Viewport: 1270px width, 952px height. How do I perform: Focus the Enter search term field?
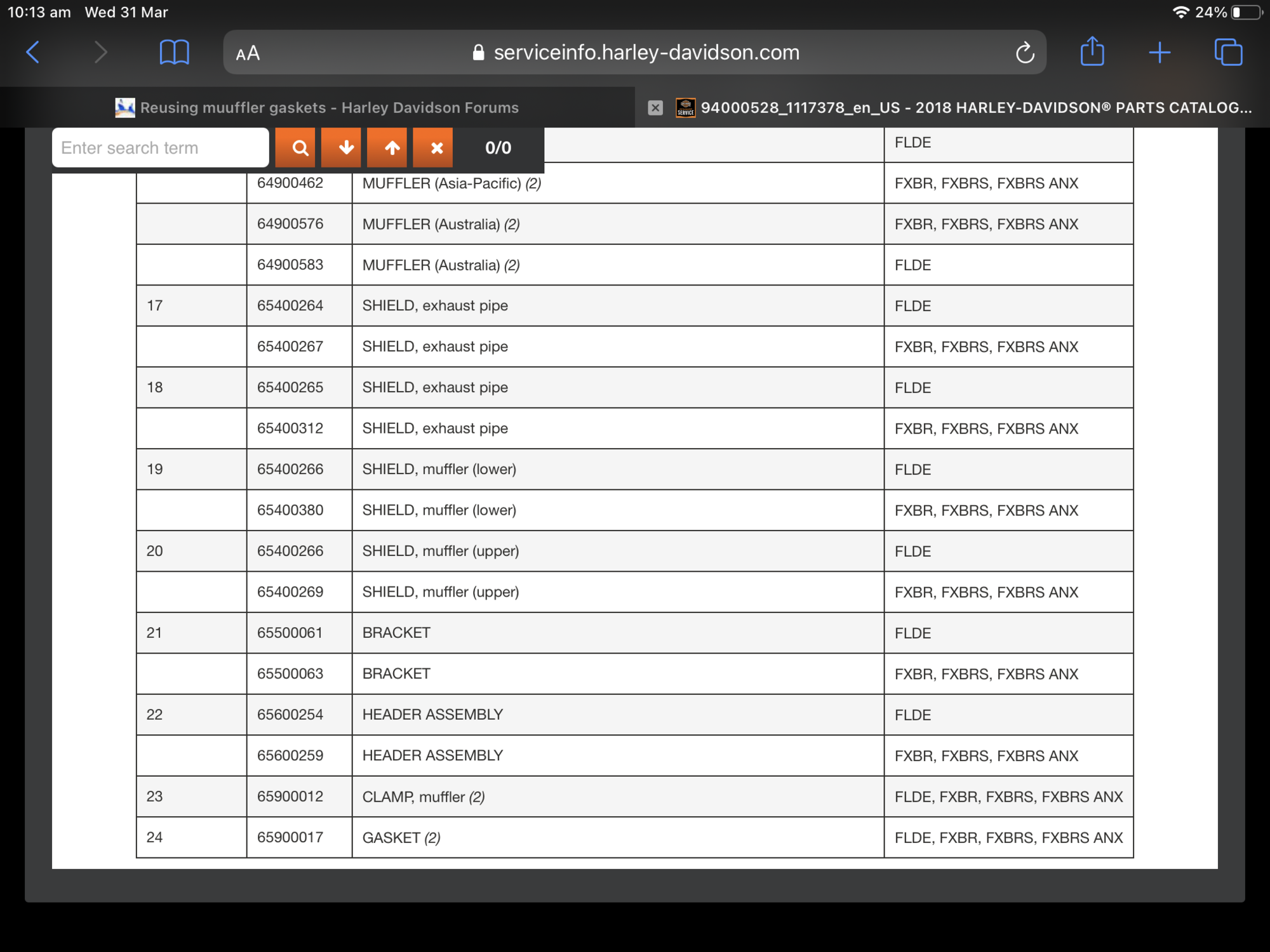(x=160, y=148)
